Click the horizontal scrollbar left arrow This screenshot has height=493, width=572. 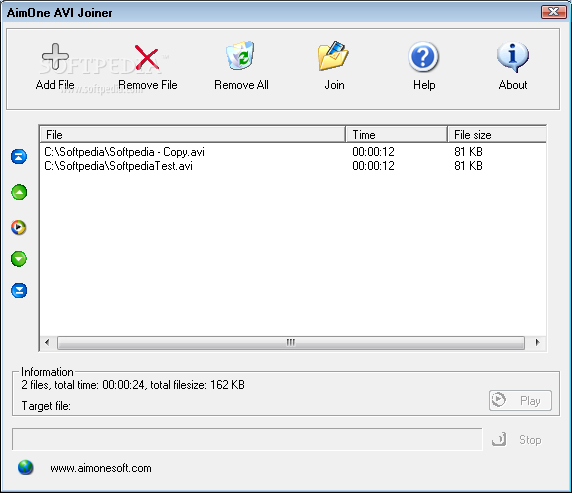(47, 342)
